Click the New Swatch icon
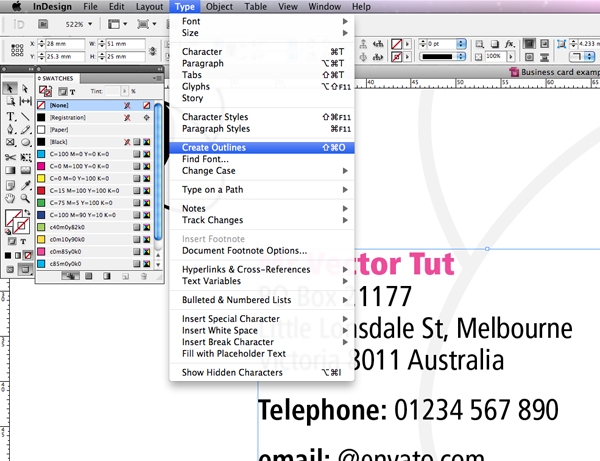Image resolution: width=600 pixels, height=461 pixels. [x=126, y=276]
